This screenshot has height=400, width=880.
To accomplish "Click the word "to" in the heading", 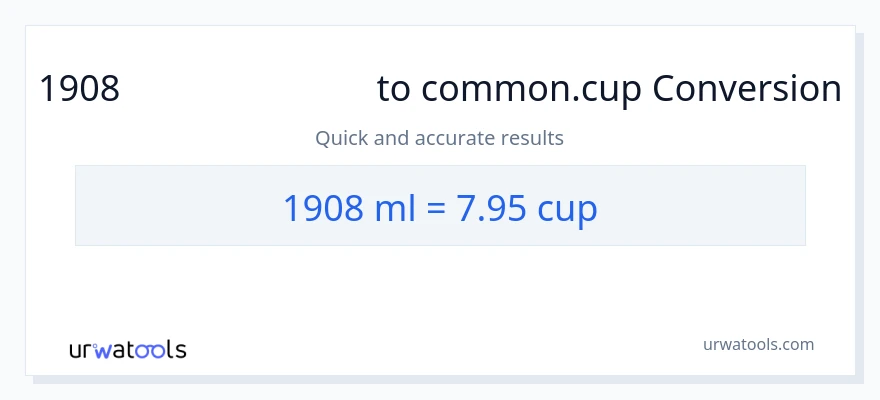I will (x=393, y=90).
